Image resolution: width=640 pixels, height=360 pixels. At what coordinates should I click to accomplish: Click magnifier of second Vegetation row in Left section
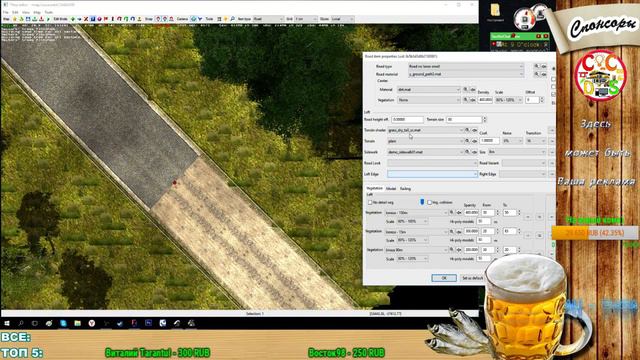coord(451,231)
